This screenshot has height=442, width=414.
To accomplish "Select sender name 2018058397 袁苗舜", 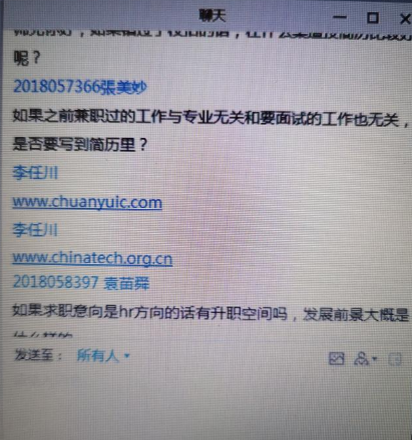I will pyautogui.click(x=81, y=282).
